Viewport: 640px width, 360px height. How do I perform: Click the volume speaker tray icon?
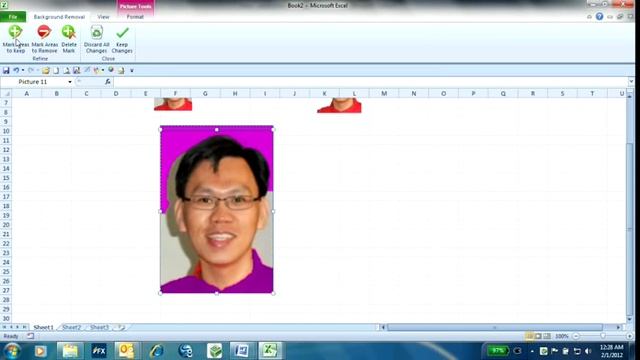(588, 351)
